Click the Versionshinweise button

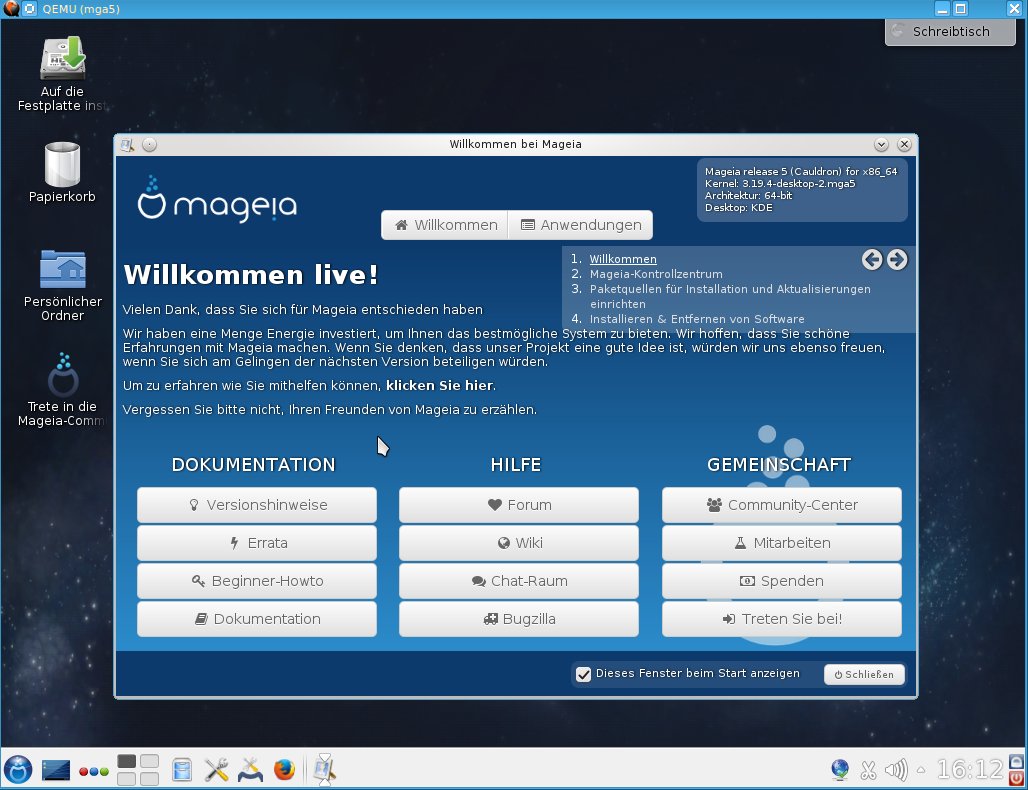coord(257,505)
